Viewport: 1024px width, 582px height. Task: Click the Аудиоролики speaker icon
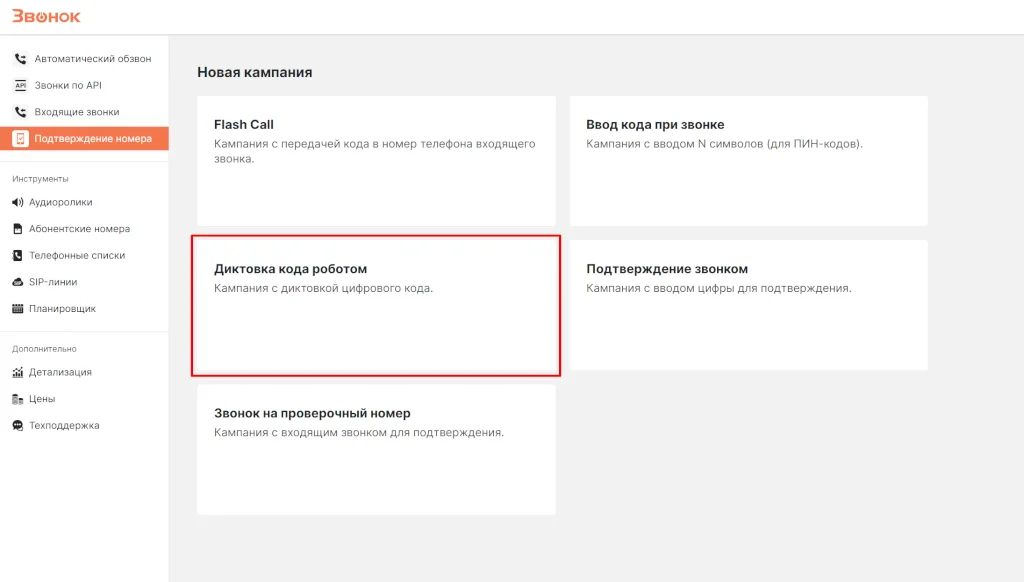pos(17,202)
